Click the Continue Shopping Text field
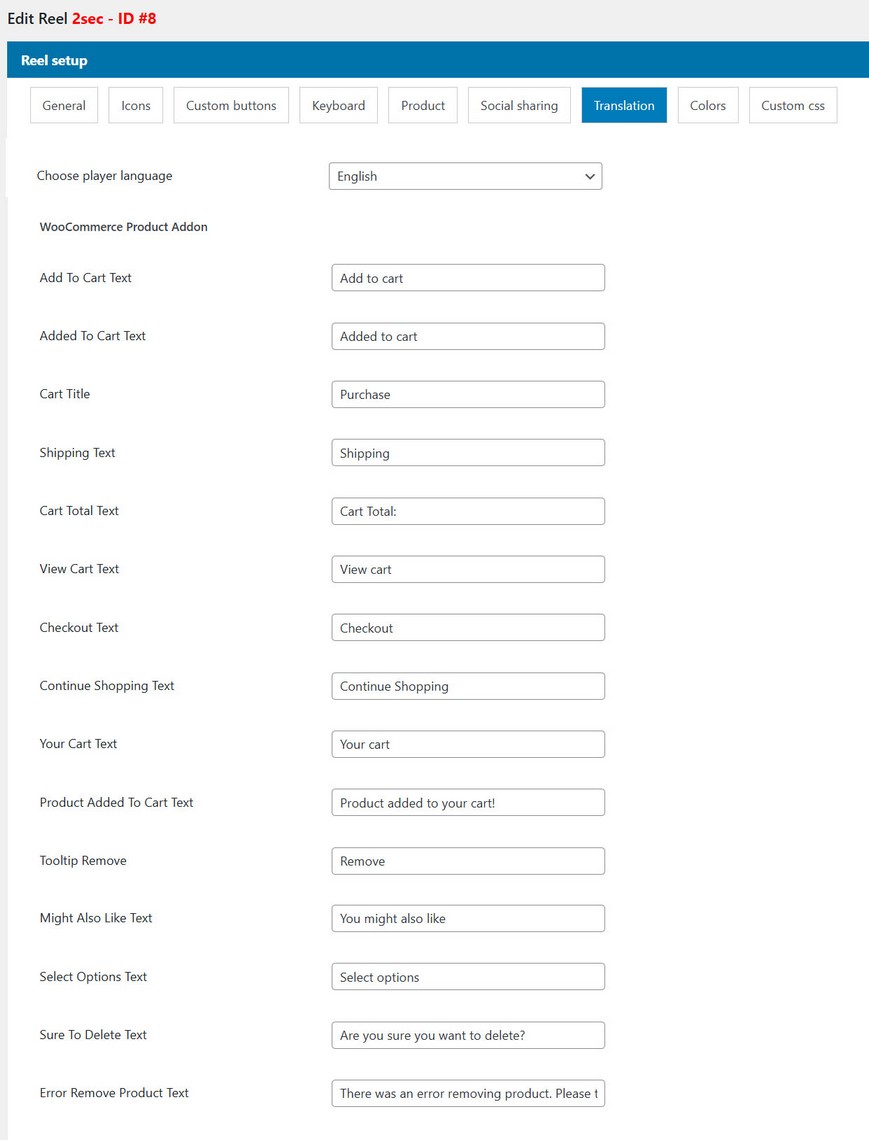Screen dimensions: 869x1140 pos(468,686)
